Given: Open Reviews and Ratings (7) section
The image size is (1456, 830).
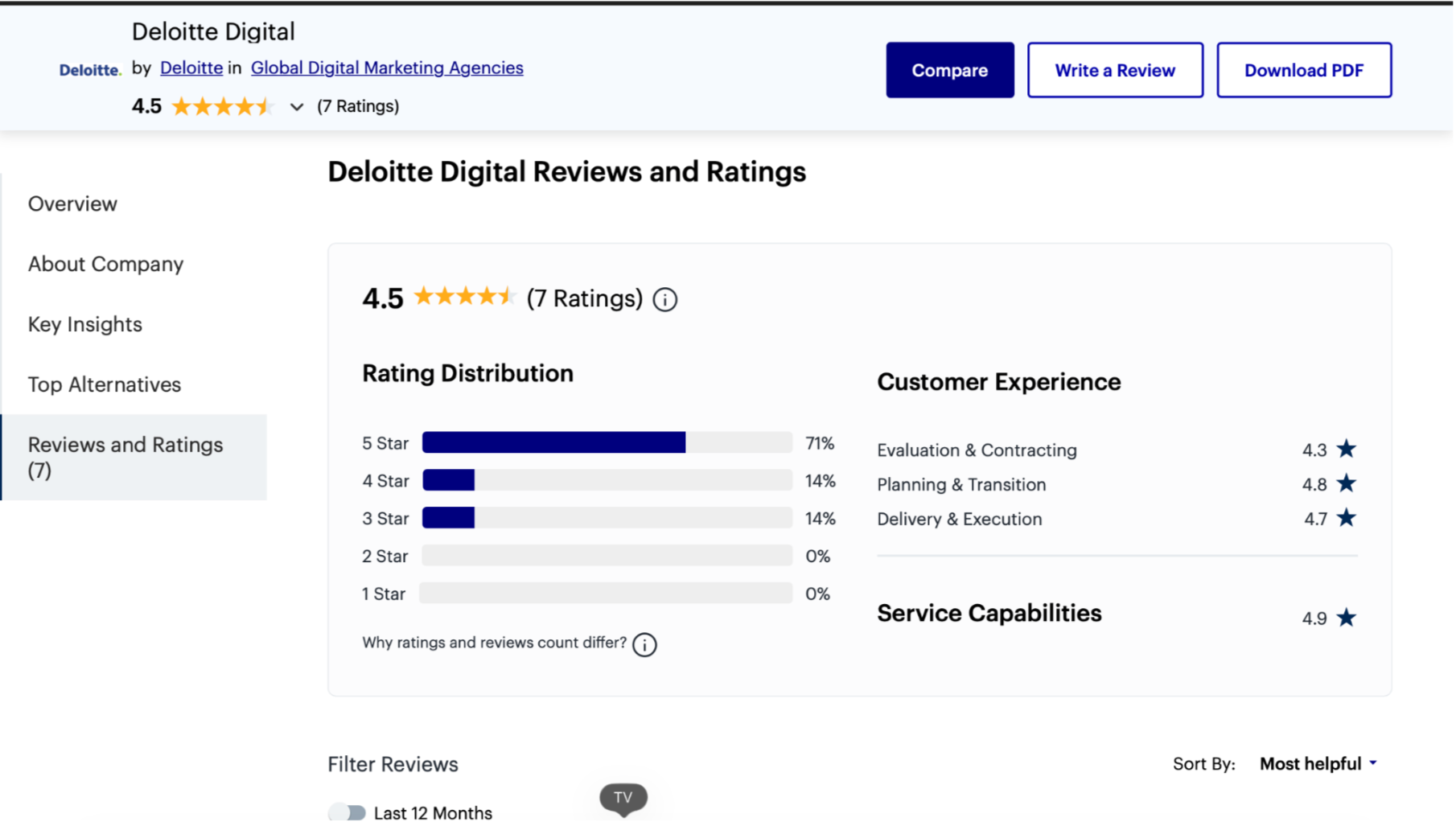Looking at the screenshot, I should (x=125, y=457).
